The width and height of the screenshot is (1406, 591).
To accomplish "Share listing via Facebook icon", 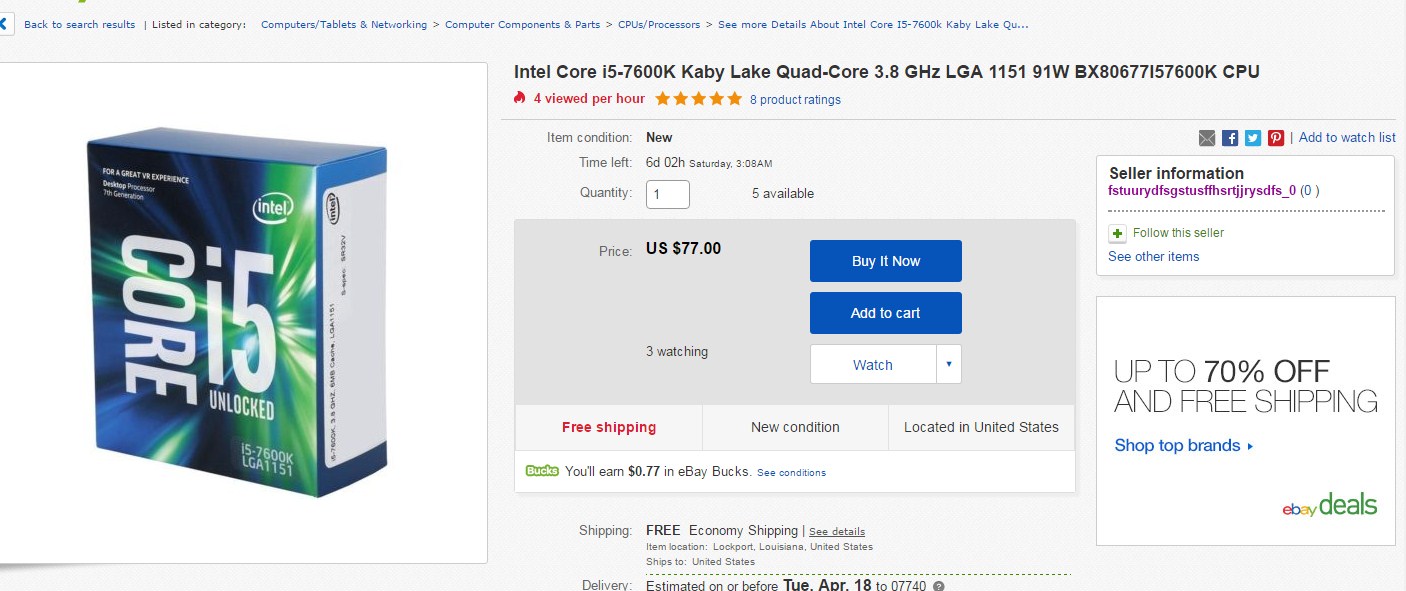I will [x=1230, y=138].
